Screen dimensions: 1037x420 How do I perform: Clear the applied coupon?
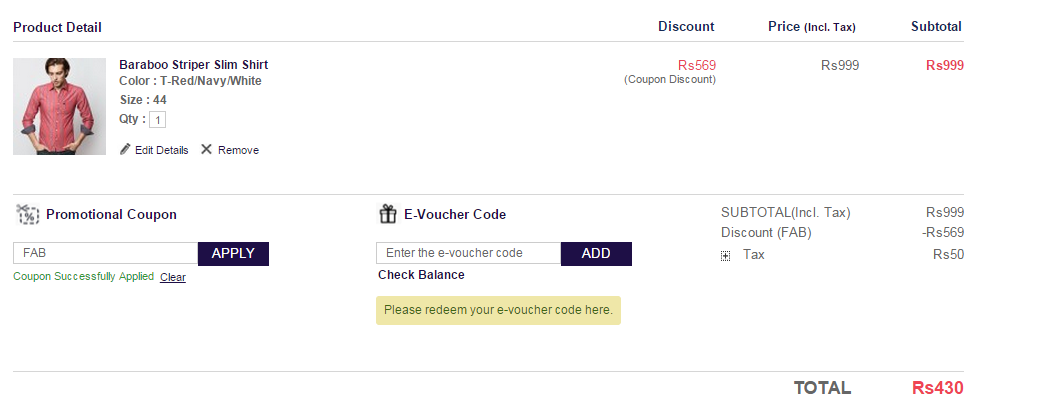[173, 277]
